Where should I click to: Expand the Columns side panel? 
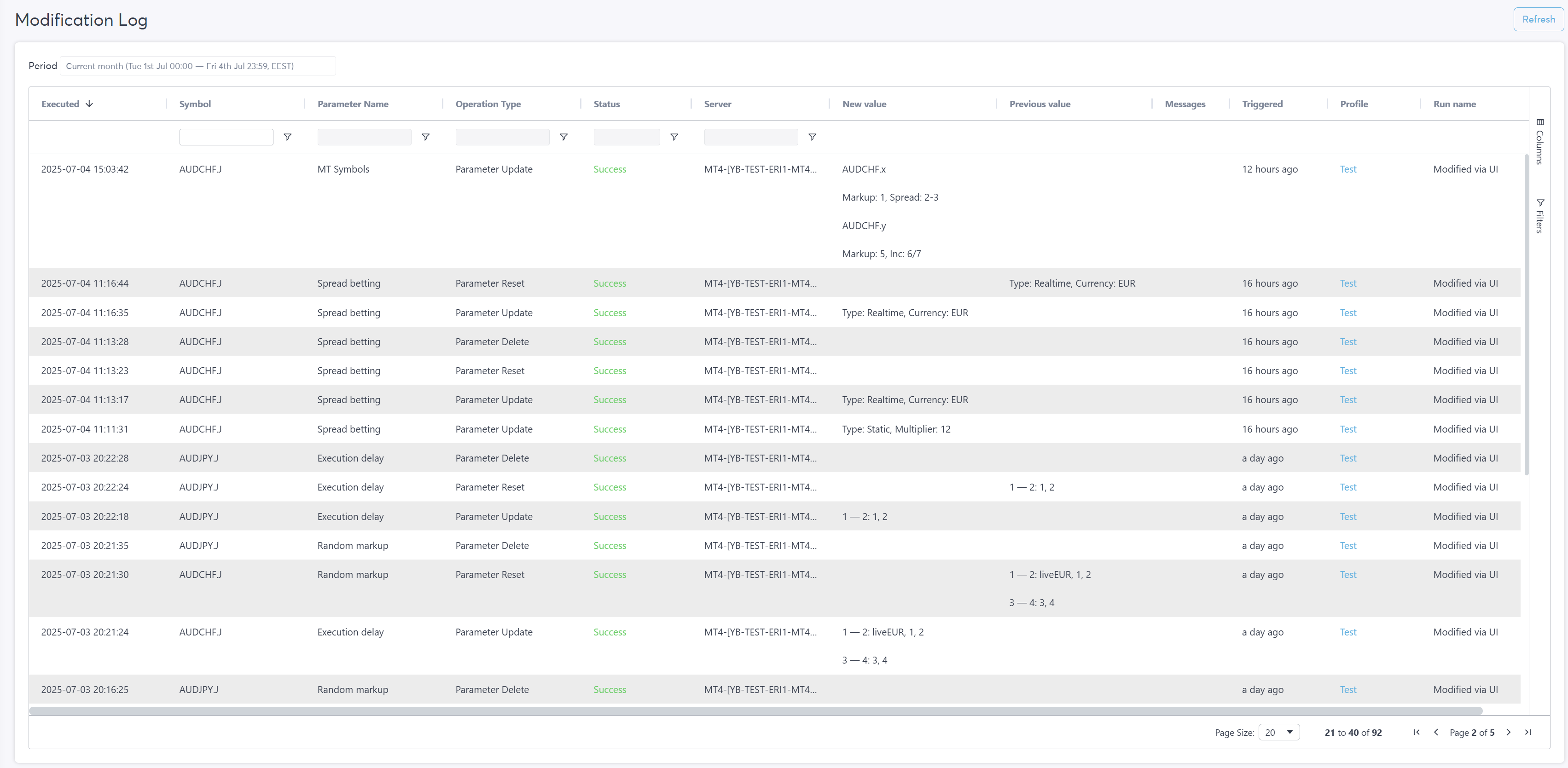tap(1539, 142)
